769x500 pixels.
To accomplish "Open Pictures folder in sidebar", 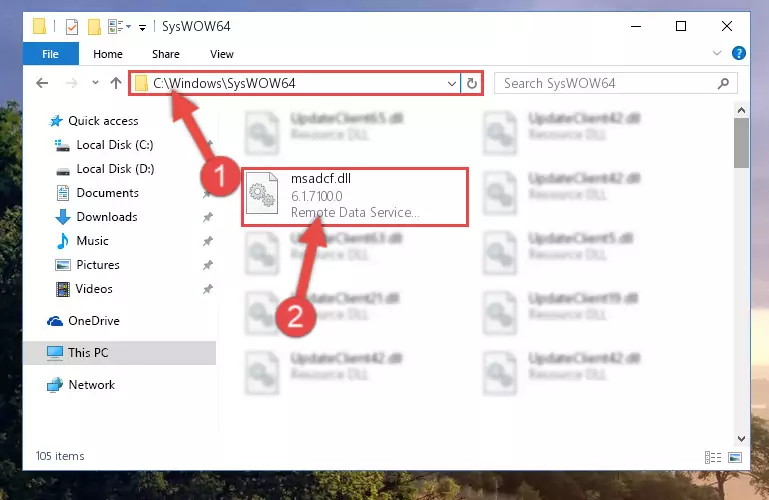I will tap(98, 265).
